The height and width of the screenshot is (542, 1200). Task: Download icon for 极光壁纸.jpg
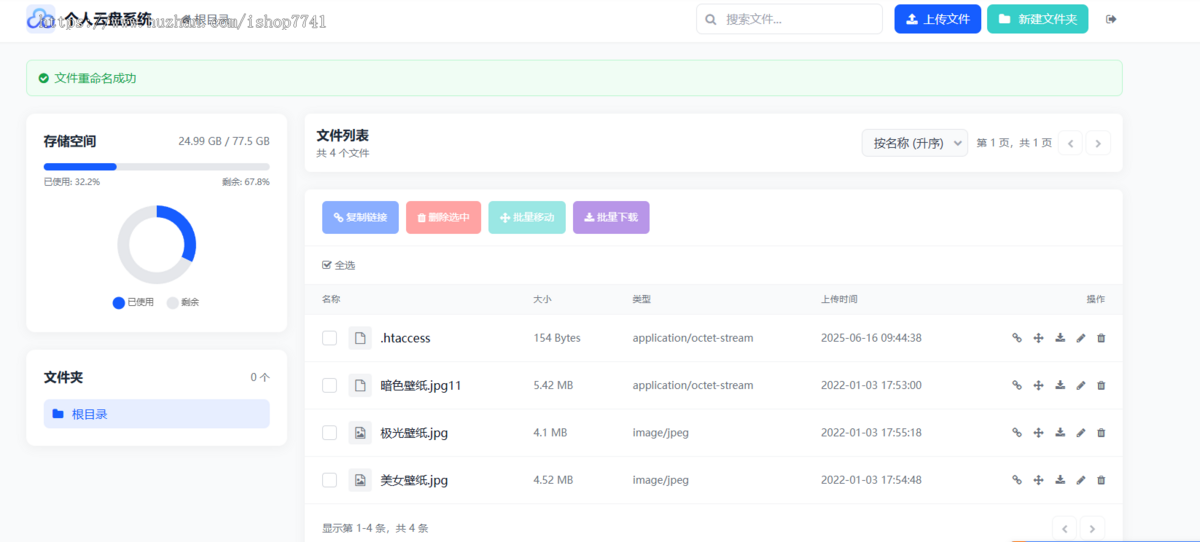[1060, 433]
